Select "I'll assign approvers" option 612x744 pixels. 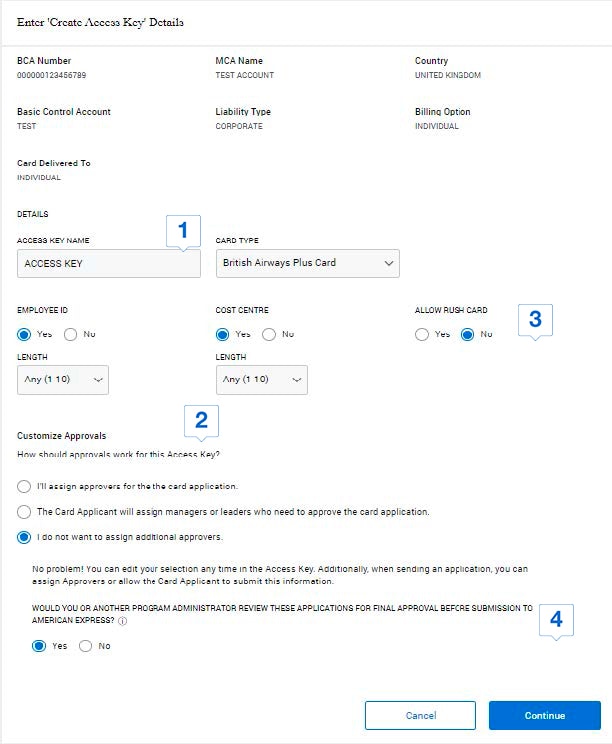[25, 486]
